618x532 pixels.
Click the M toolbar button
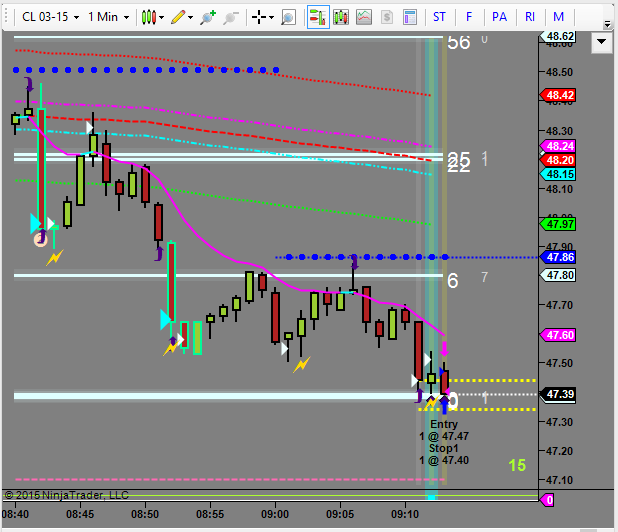tap(558, 17)
